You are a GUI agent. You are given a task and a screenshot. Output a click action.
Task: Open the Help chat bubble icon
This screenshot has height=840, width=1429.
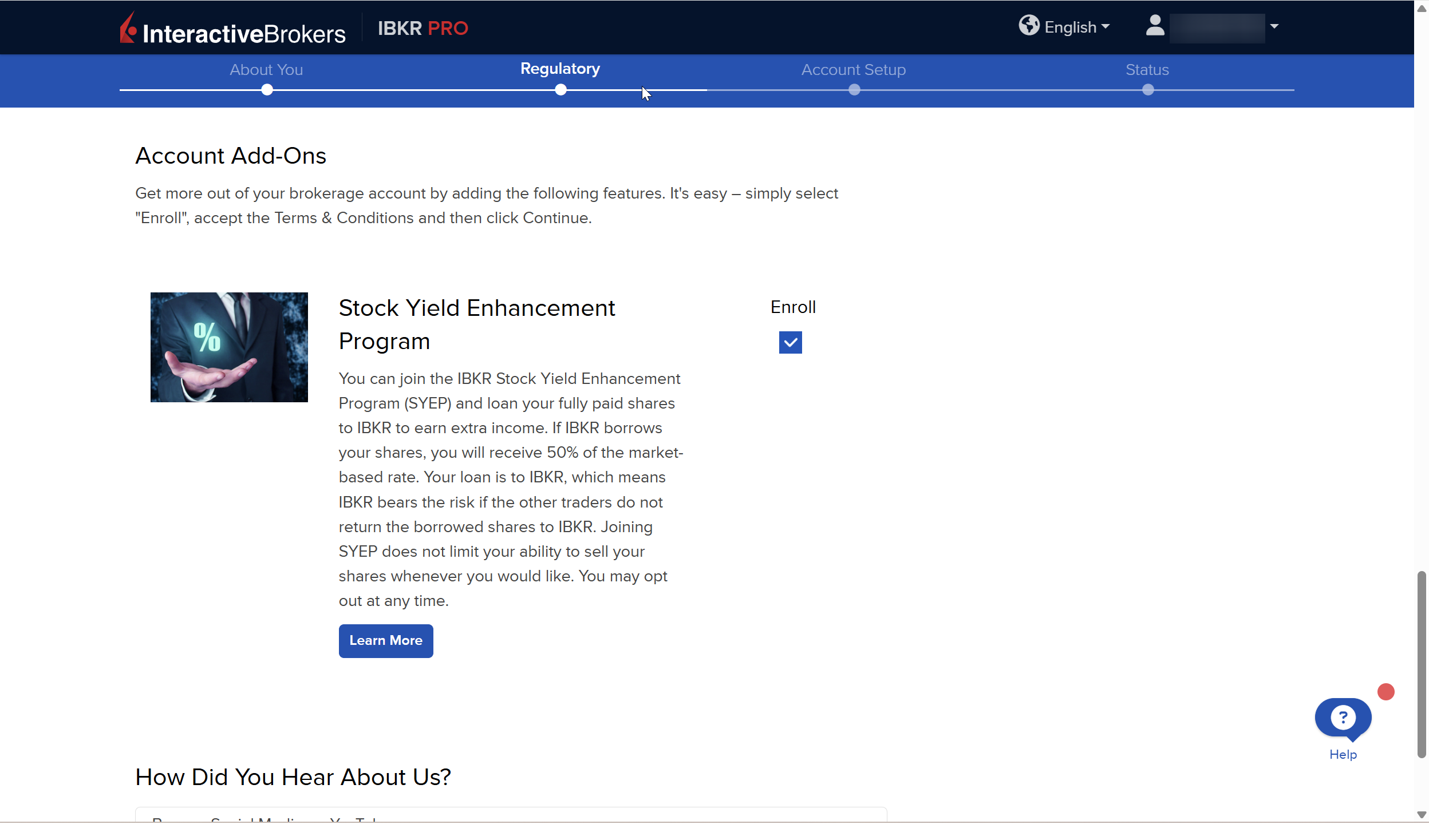[1343, 718]
